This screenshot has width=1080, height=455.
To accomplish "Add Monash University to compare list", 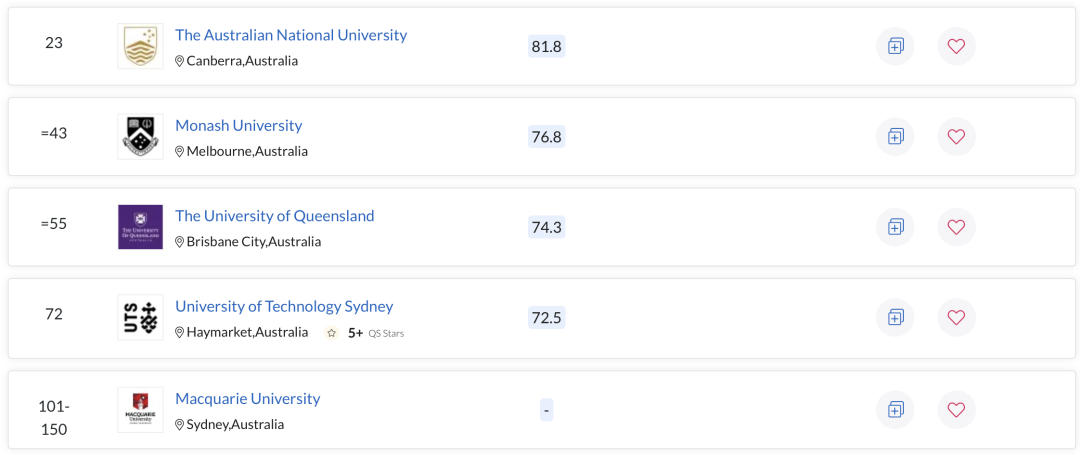I will click(895, 136).
